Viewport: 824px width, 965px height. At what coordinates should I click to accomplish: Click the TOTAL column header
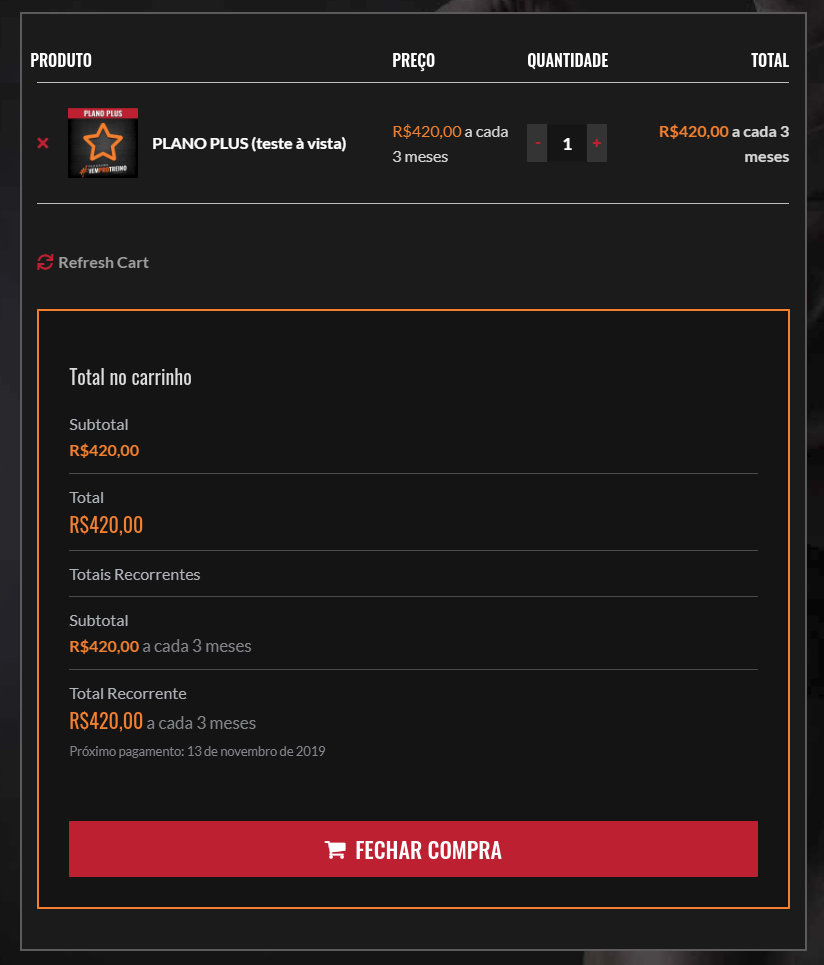click(x=770, y=60)
